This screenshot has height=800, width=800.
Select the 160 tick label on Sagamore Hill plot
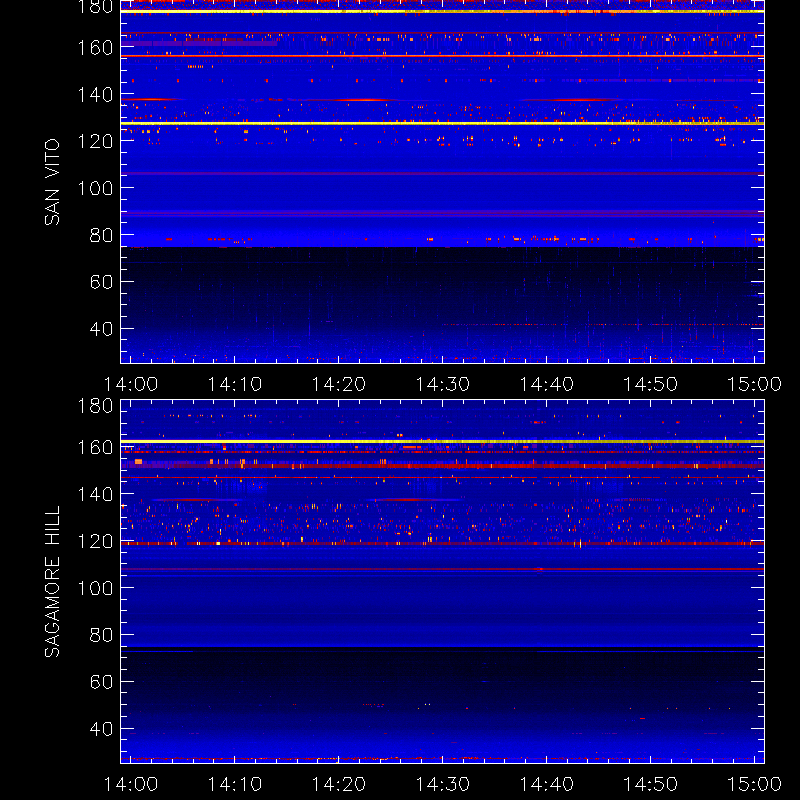point(95,447)
